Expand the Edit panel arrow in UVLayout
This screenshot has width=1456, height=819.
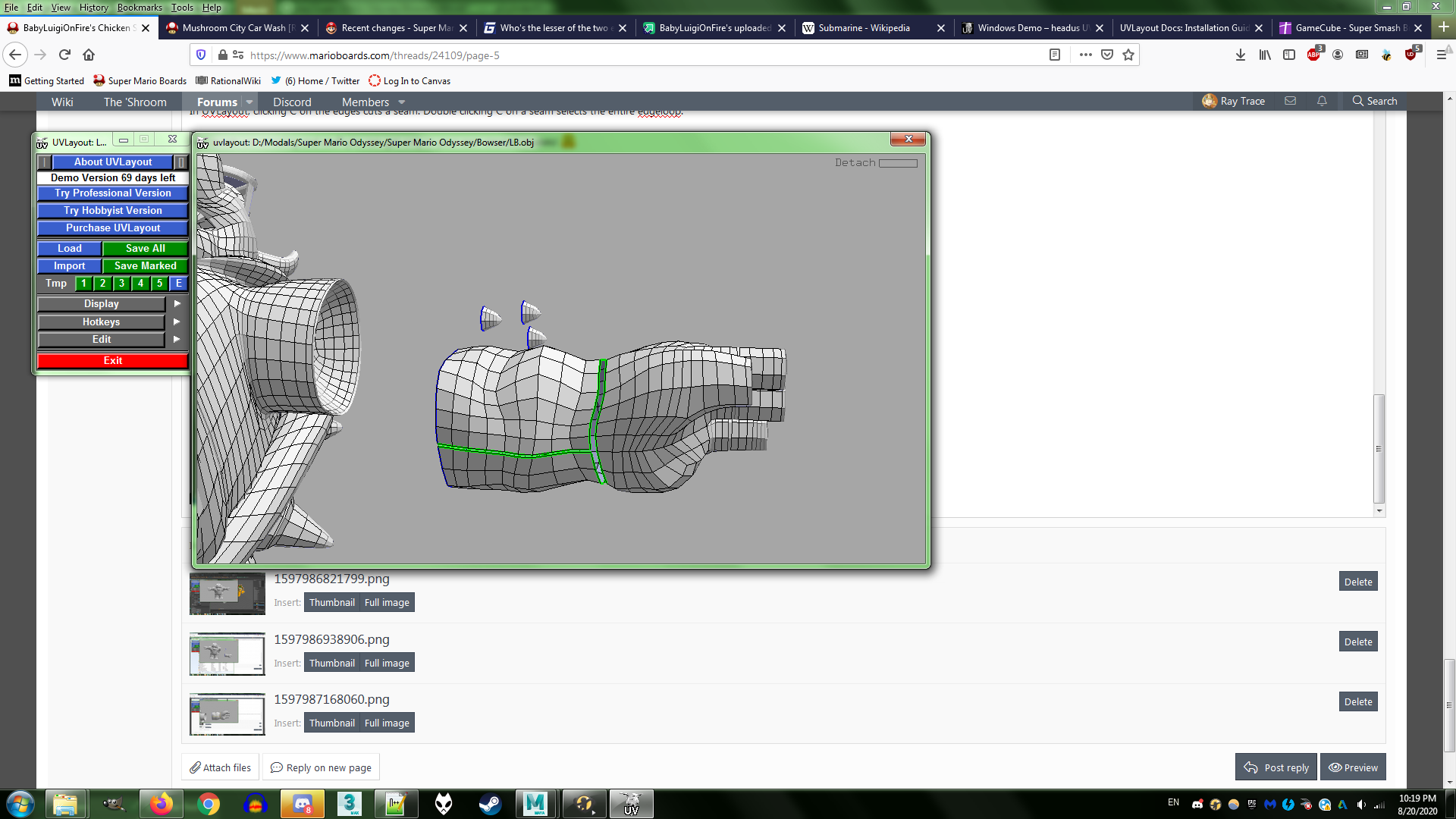tap(177, 340)
